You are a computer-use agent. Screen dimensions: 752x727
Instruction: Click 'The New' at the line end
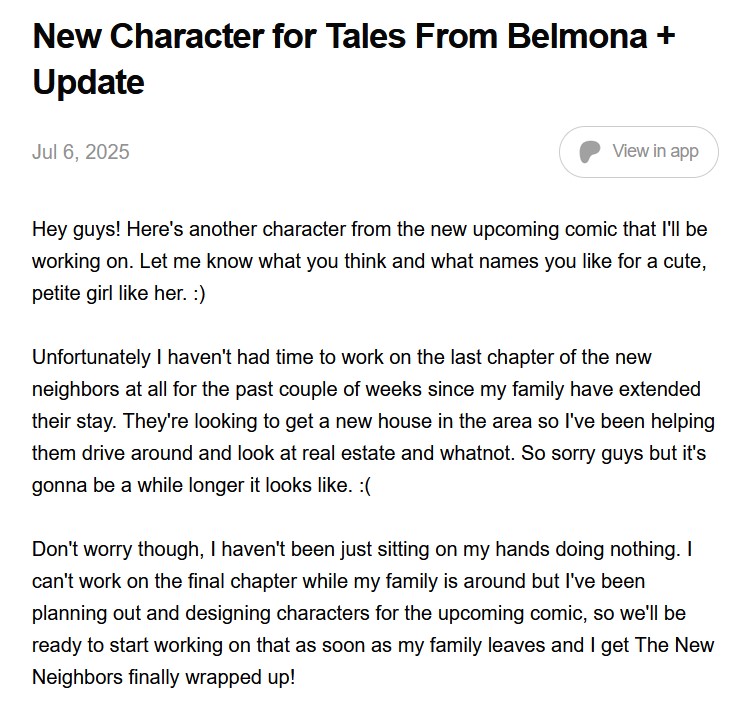(x=674, y=645)
